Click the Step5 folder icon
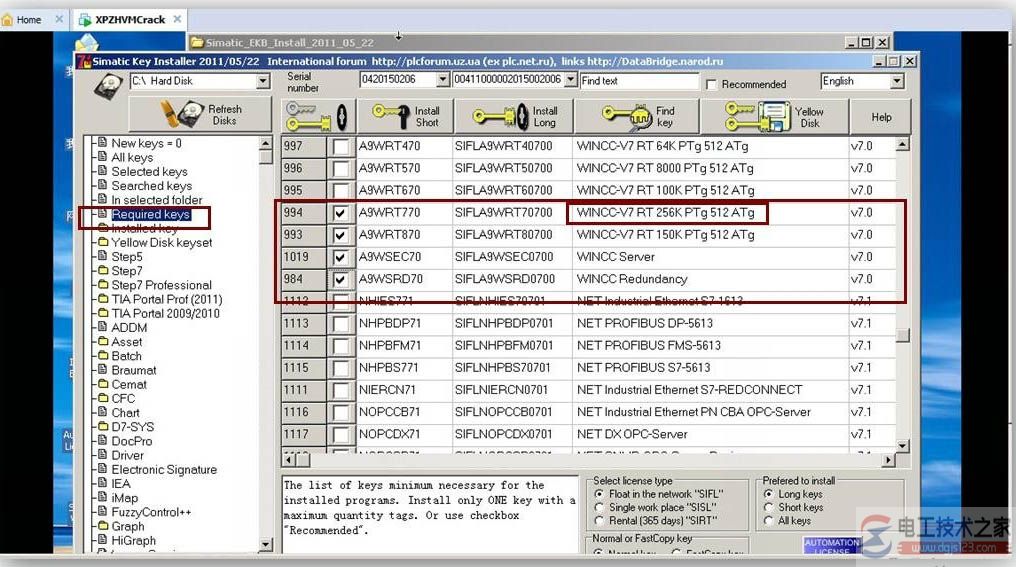 coord(102,257)
